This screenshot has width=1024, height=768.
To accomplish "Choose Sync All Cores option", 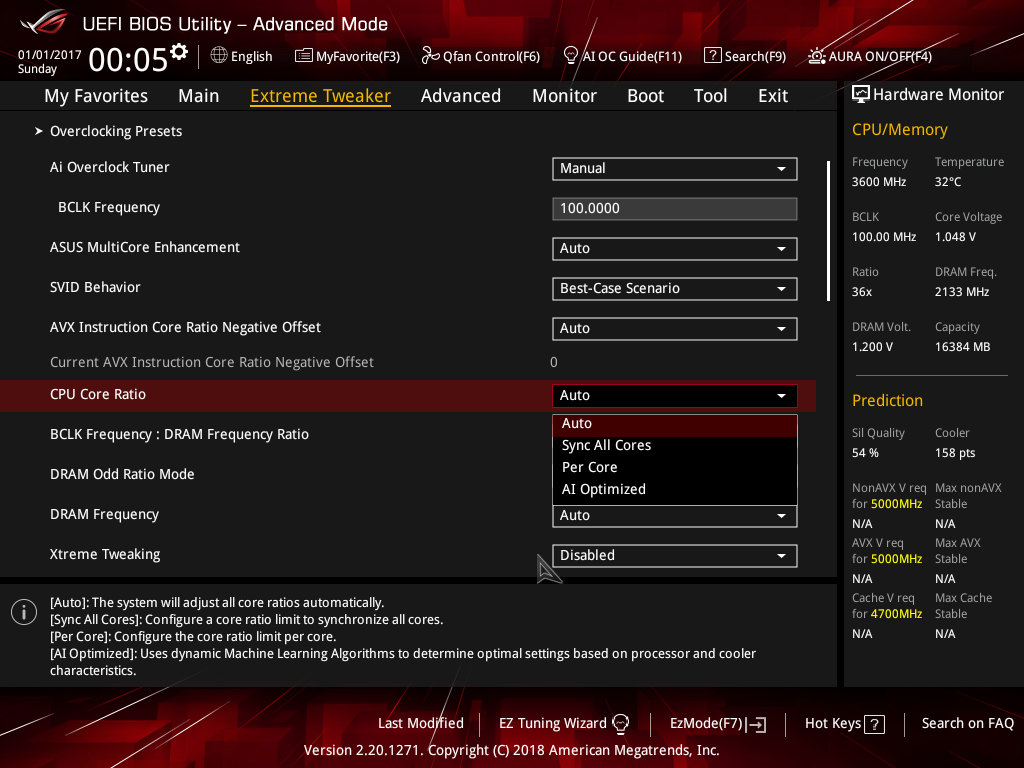I will point(675,445).
